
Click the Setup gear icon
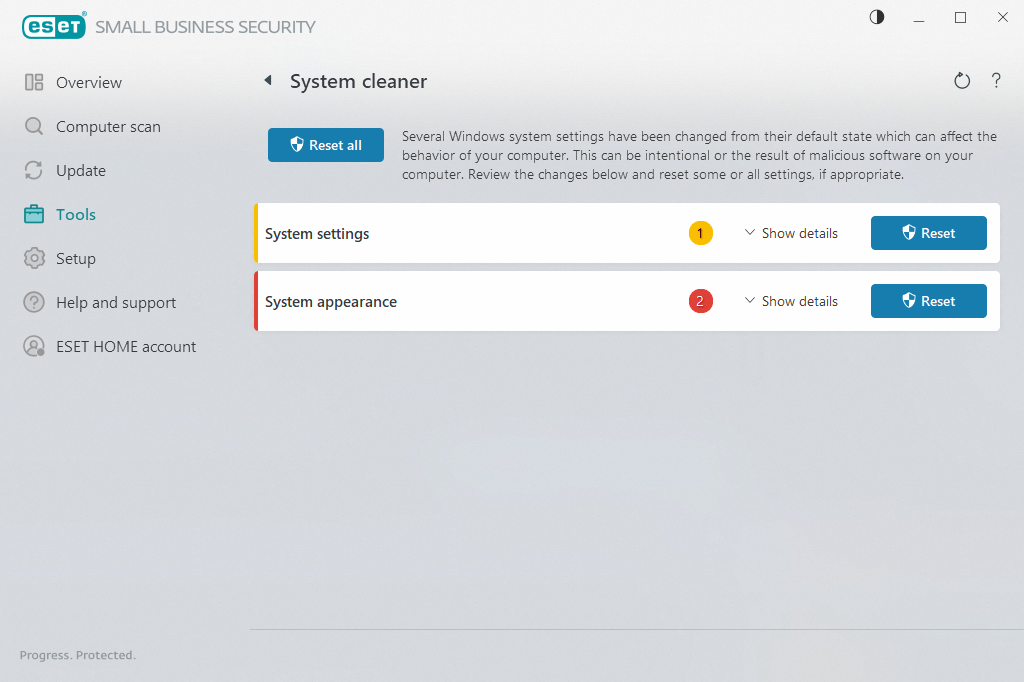tap(34, 259)
